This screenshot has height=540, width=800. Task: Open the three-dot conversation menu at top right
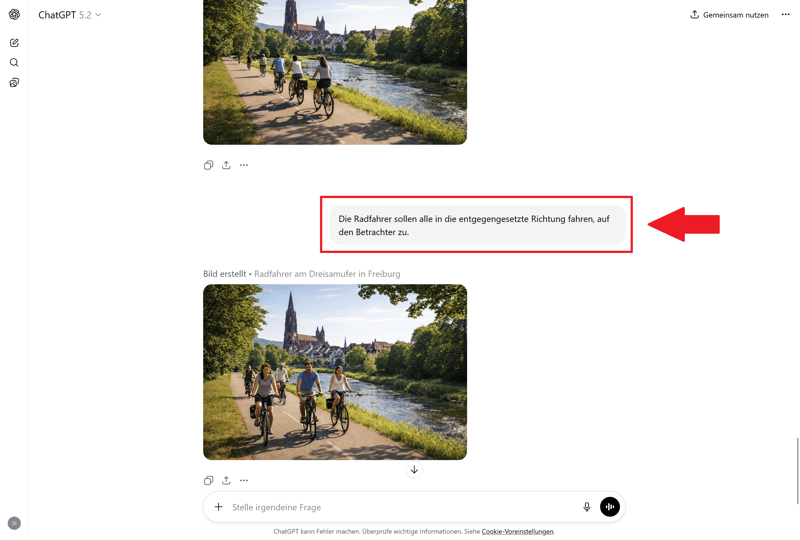(786, 15)
